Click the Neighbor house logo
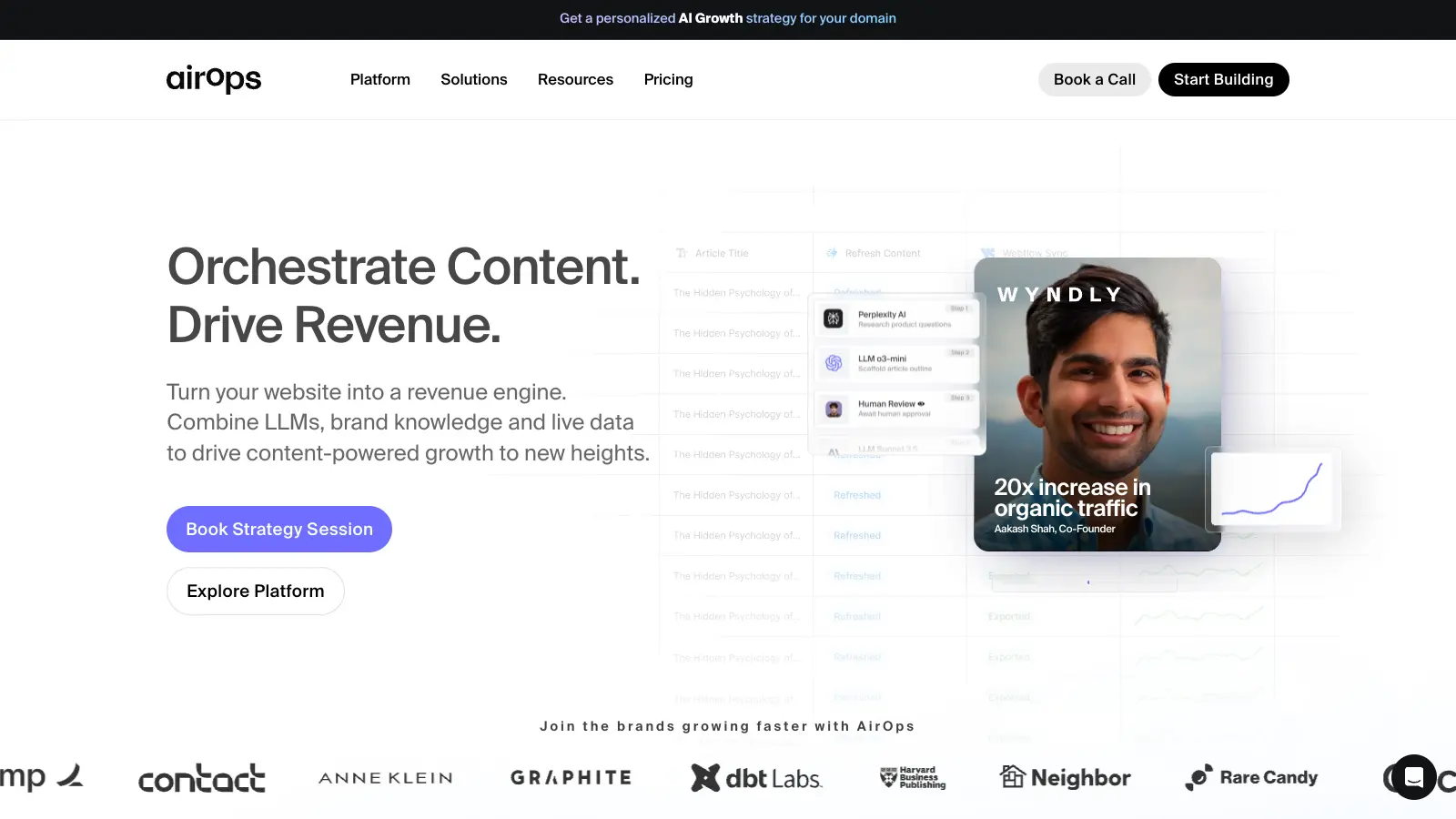 click(1065, 777)
